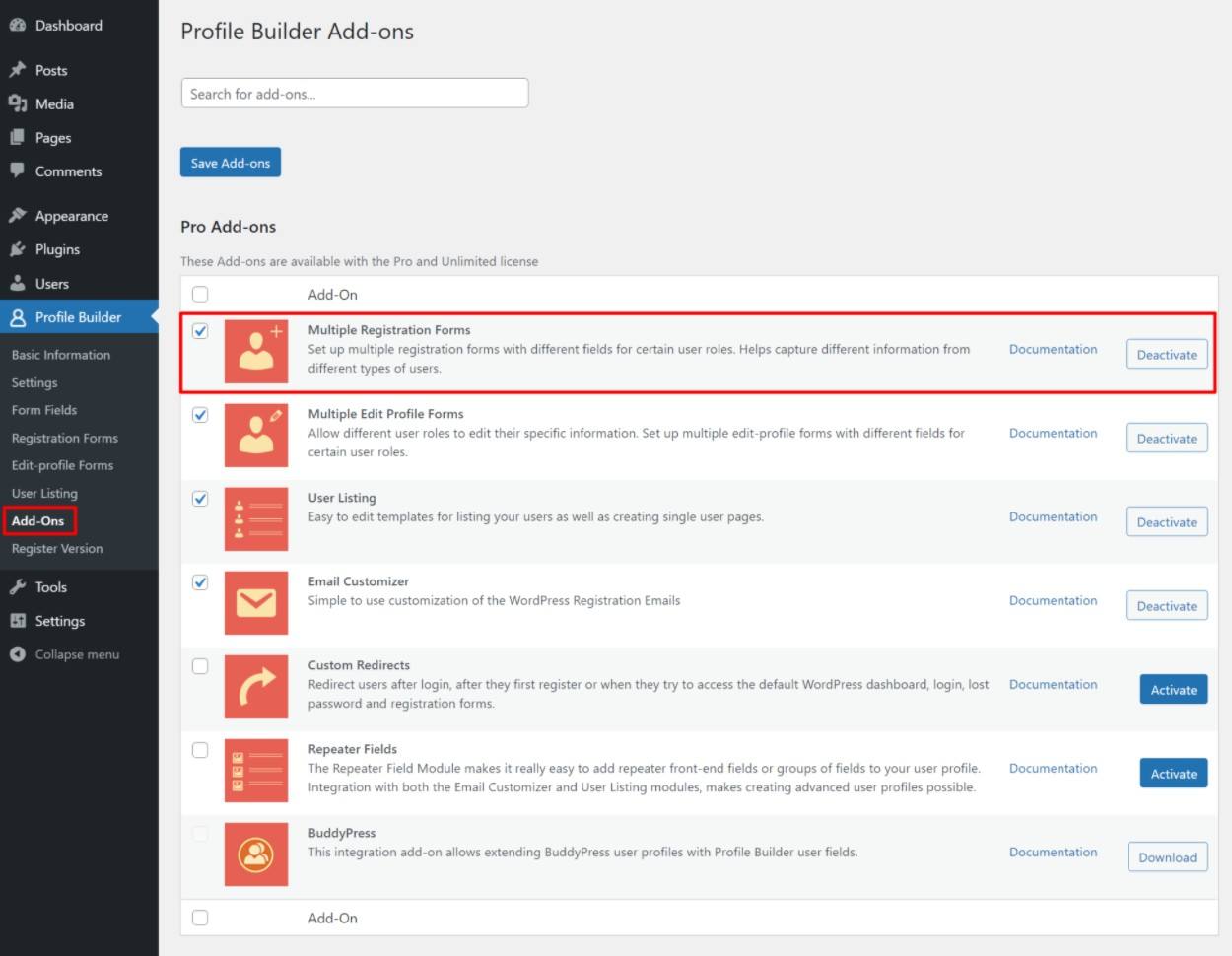This screenshot has height=956, width=1232.
Task: Click the Repeater Fields add-on icon
Action: [255, 771]
